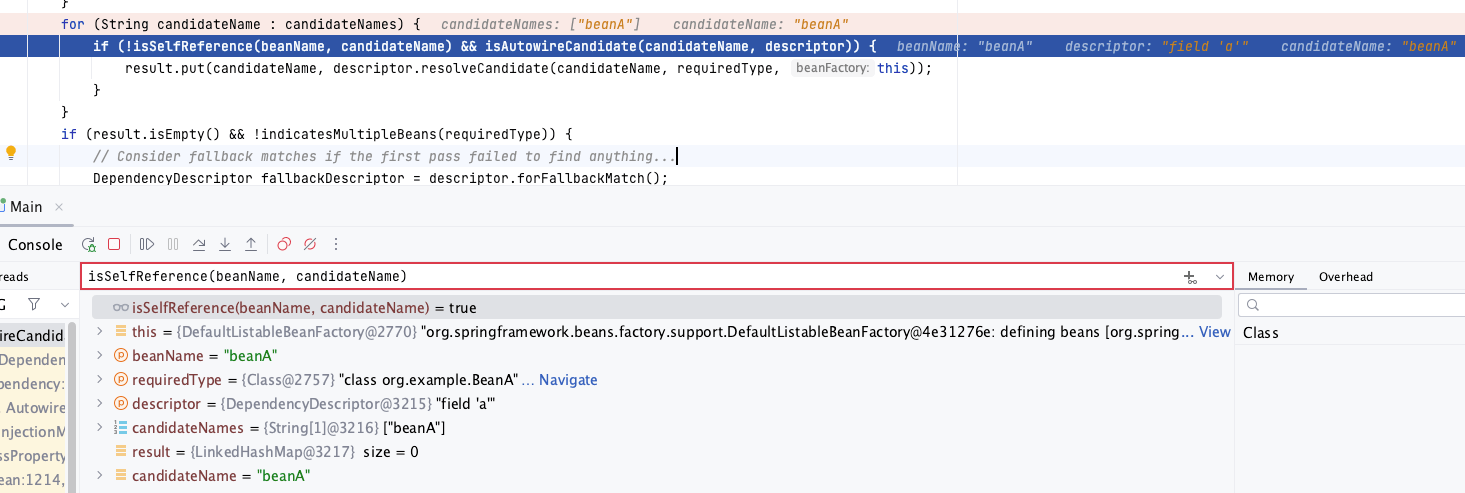Click the result.put code line
Viewport: 1465px width, 493px height.
[528, 68]
